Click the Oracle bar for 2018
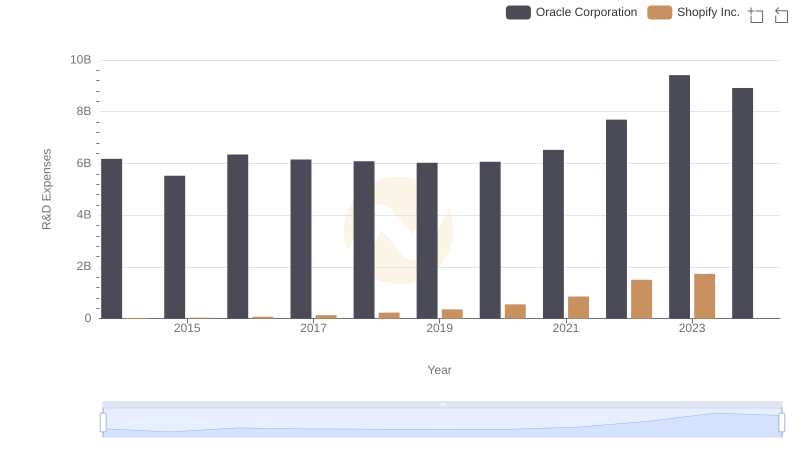Screen dimensions: 800x461 coord(364,240)
